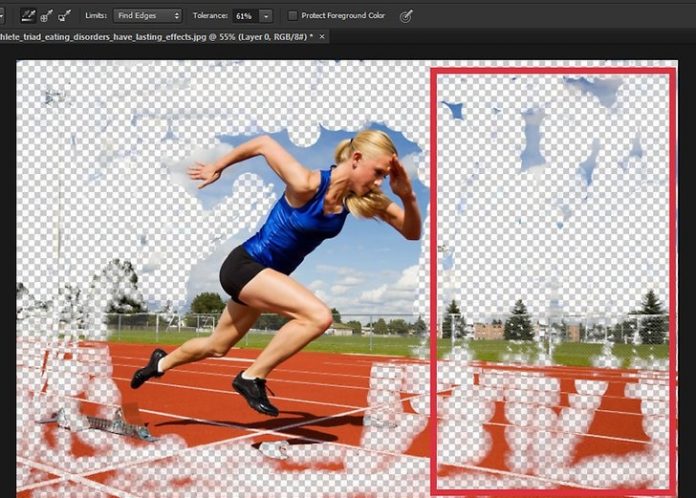
Task: Select the Sampling: Background Swatch icon
Action: click(65, 16)
